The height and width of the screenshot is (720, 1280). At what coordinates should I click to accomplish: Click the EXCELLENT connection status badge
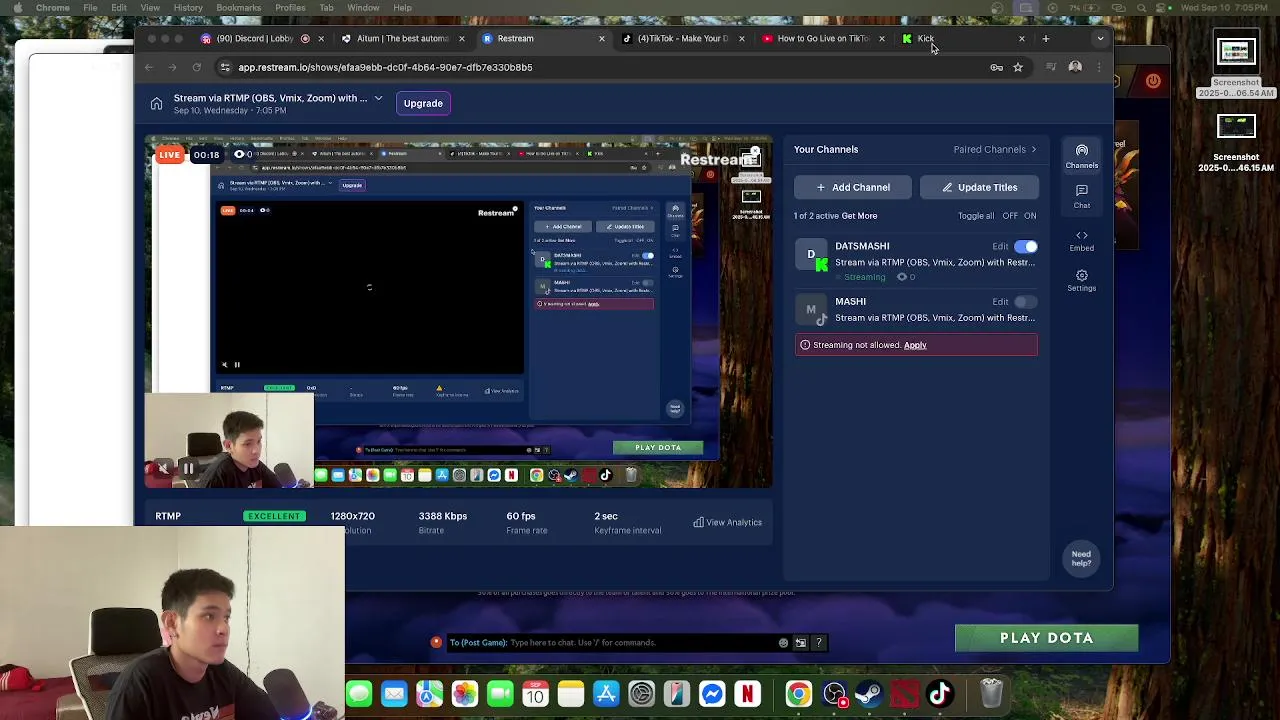point(274,516)
